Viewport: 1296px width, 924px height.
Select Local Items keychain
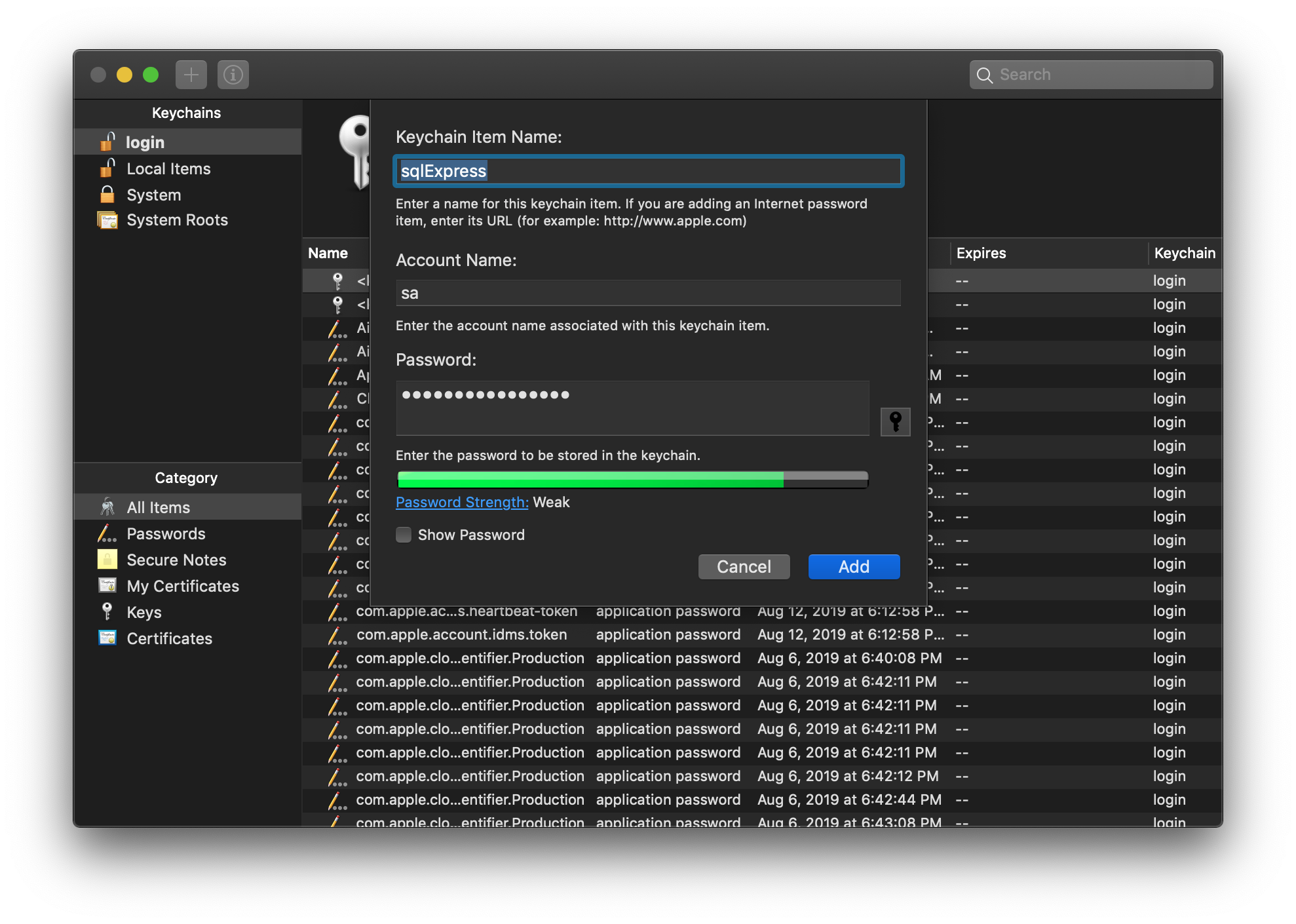[x=168, y=168]
